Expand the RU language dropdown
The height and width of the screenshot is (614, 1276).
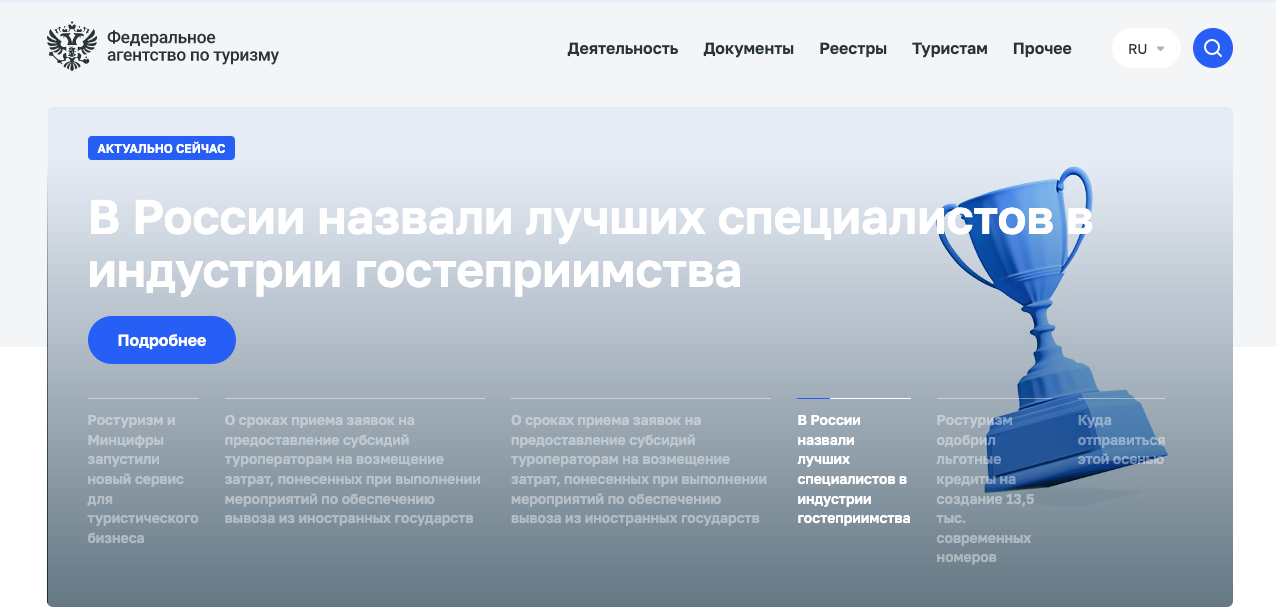point(1145,48)
